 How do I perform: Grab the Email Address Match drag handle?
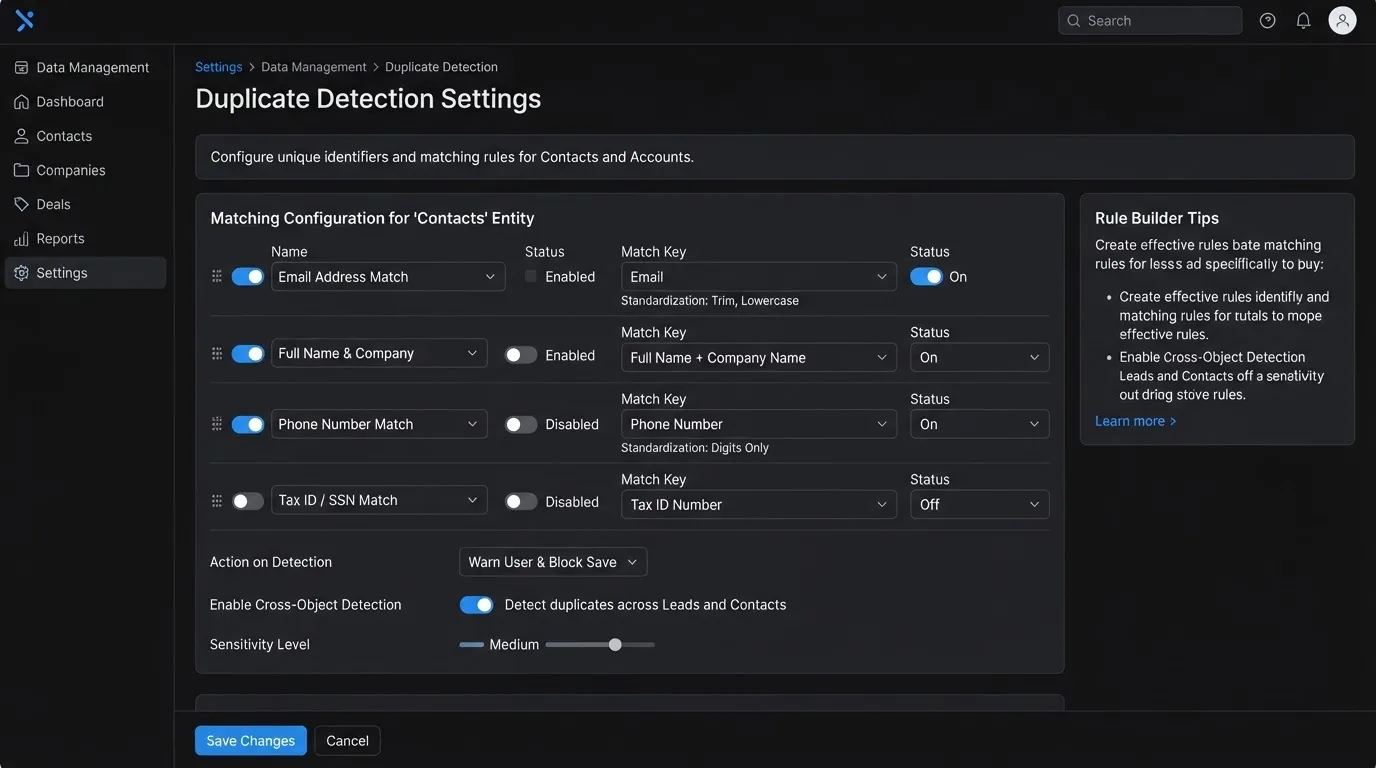click(x=217, y=276)
